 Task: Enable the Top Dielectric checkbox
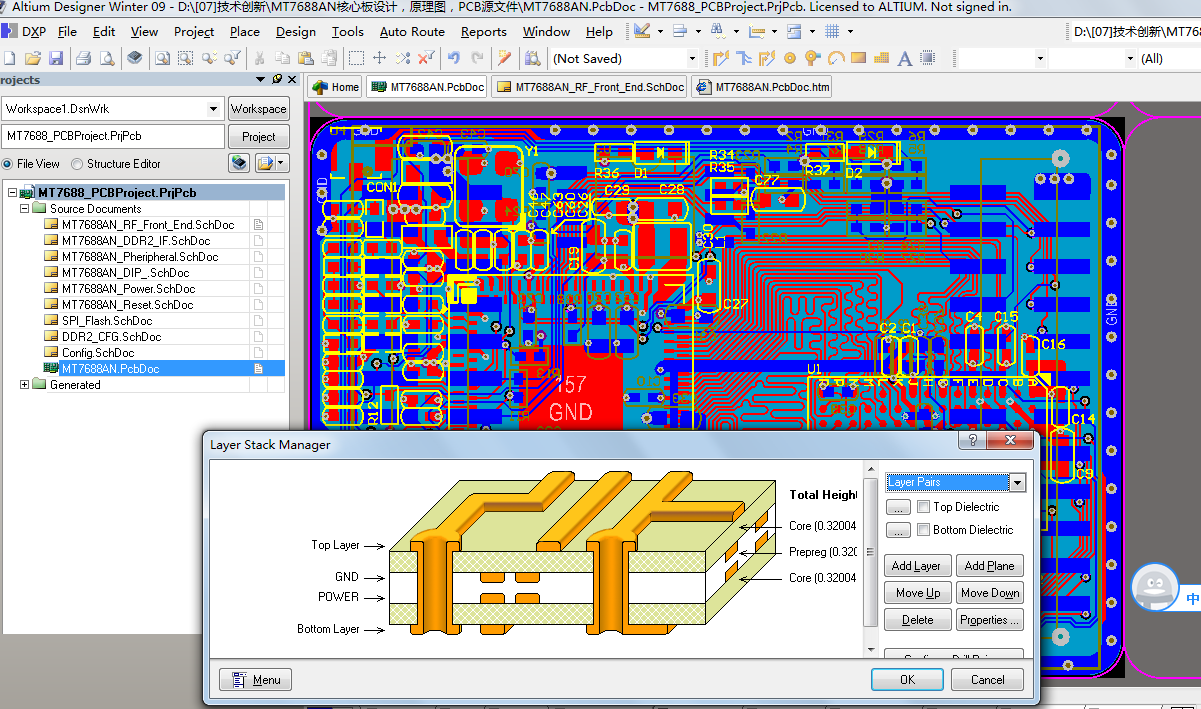pyautogui.click(x=924, y=507)
